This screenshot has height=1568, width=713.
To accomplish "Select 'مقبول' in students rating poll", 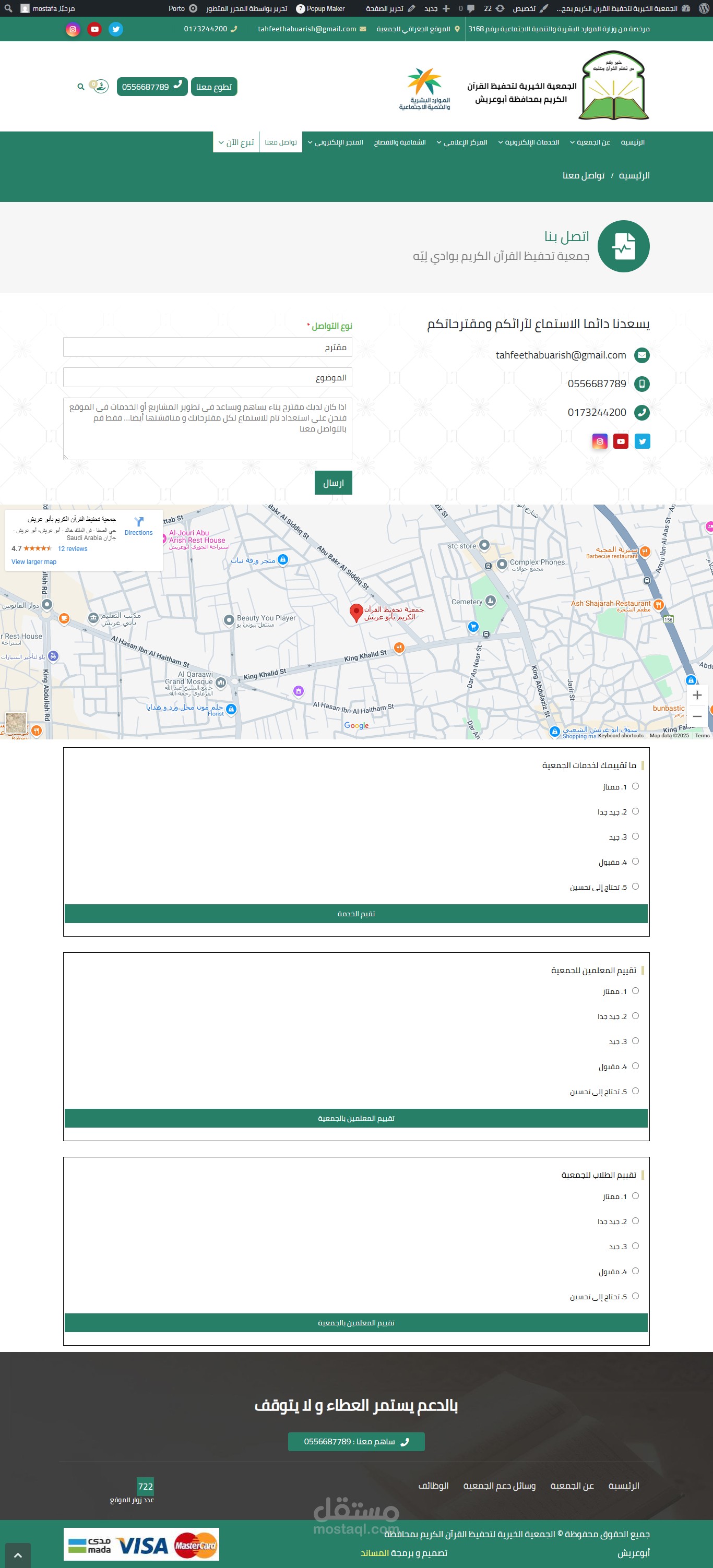I will [x=635, y=1271].
